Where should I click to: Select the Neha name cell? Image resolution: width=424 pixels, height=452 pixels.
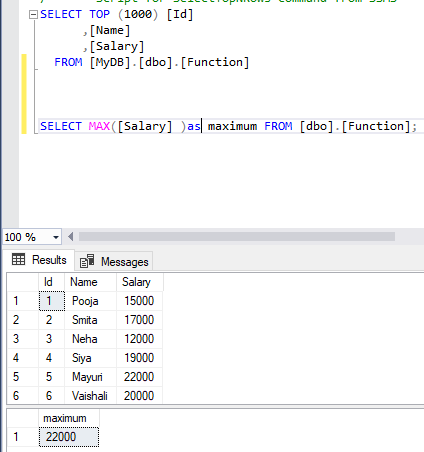[x=90, y=339]
